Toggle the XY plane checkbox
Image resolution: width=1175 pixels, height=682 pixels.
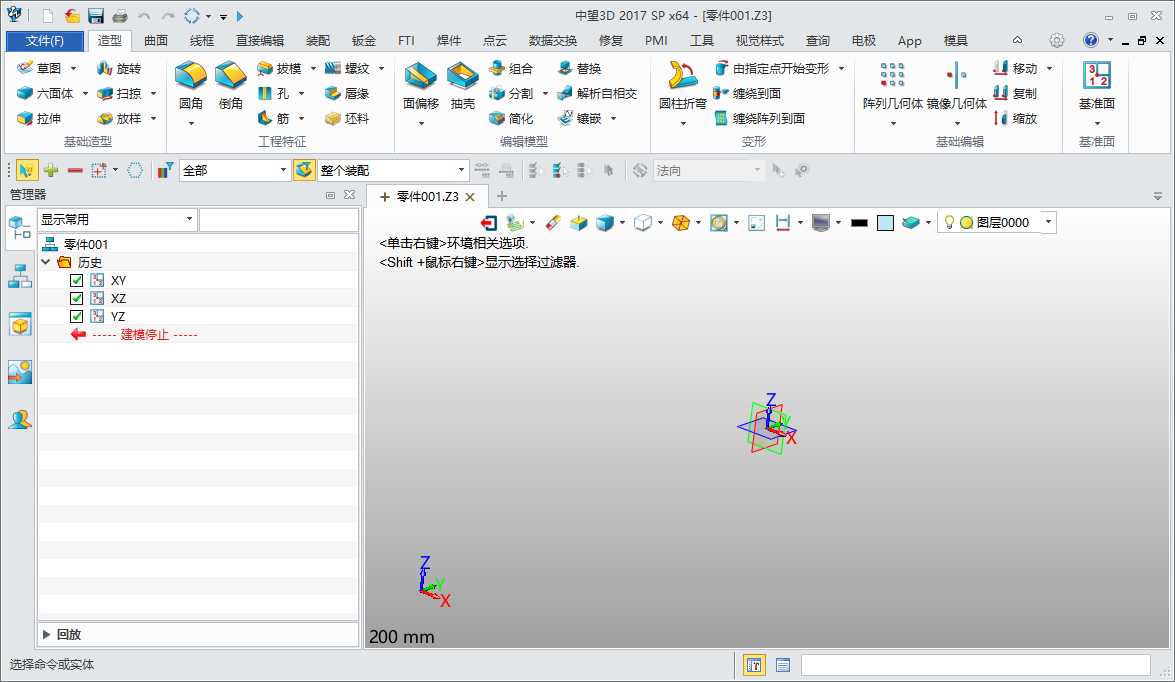(x=76, y=280)
